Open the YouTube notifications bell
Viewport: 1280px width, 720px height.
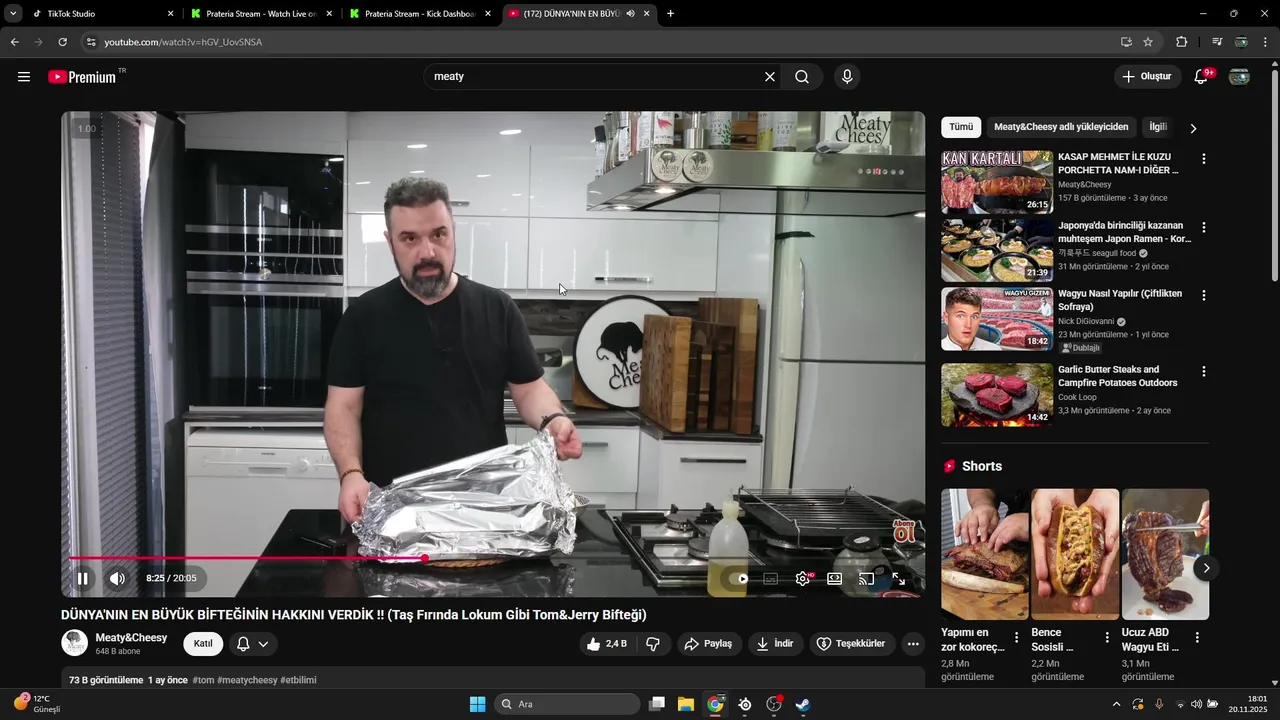[x=1202, y=77]
